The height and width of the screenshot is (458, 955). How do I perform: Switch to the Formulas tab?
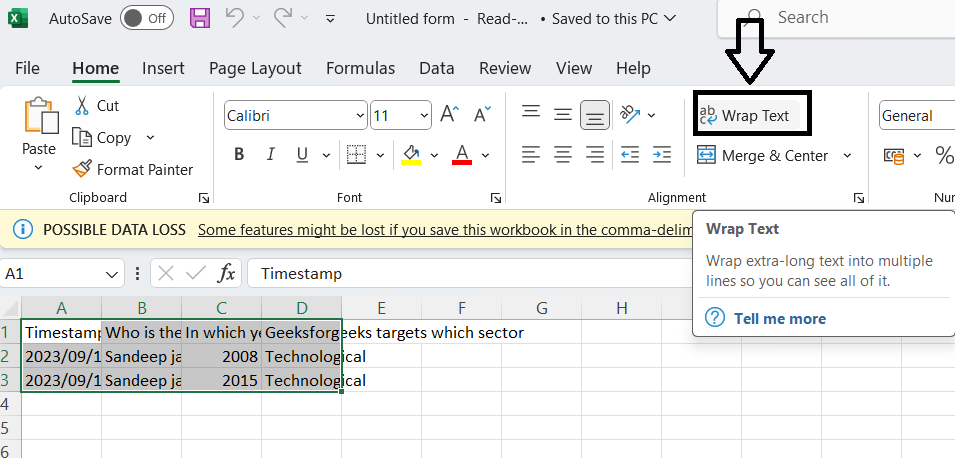pos(361,68)
